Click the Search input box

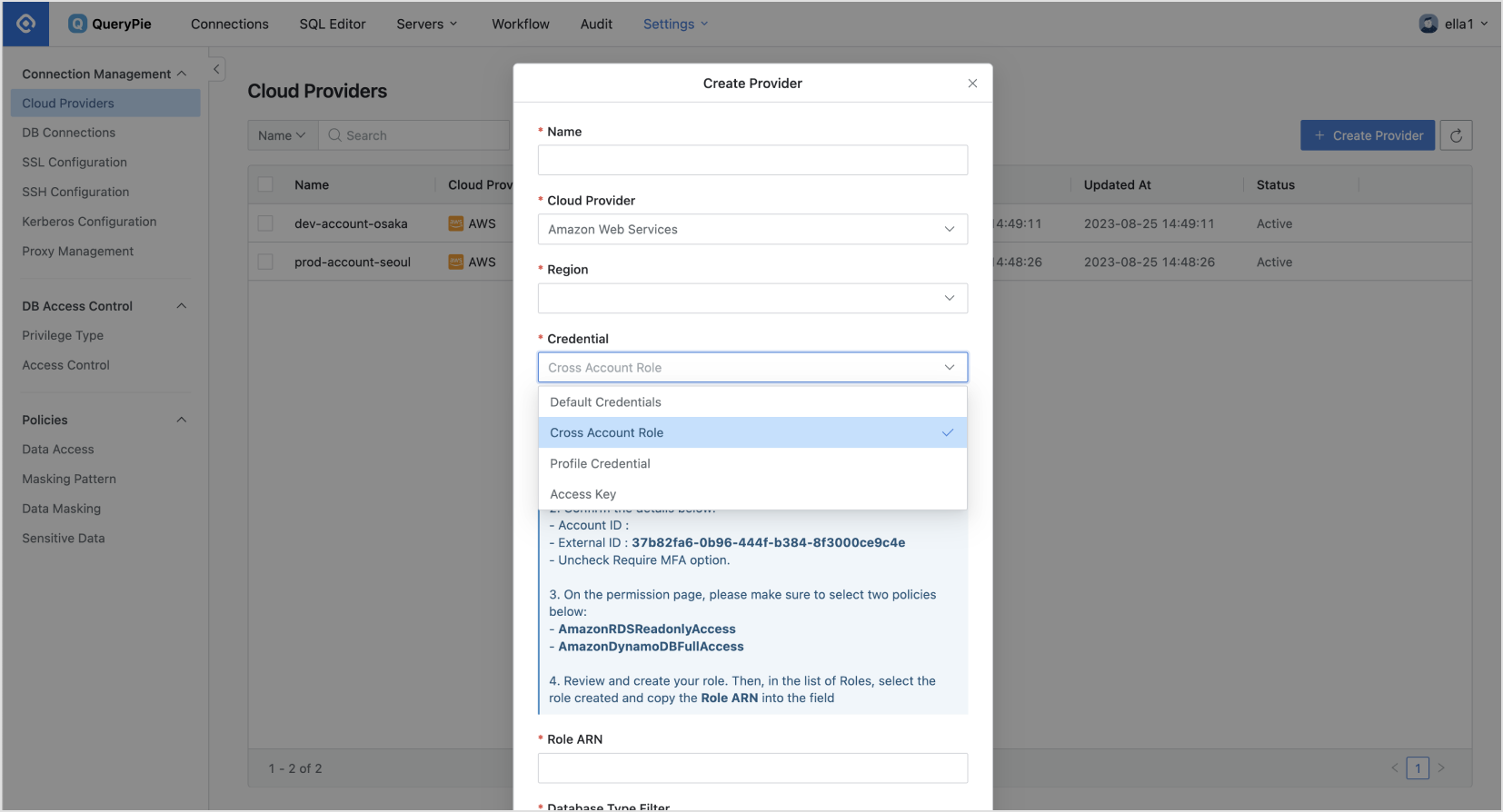point(414,135)
